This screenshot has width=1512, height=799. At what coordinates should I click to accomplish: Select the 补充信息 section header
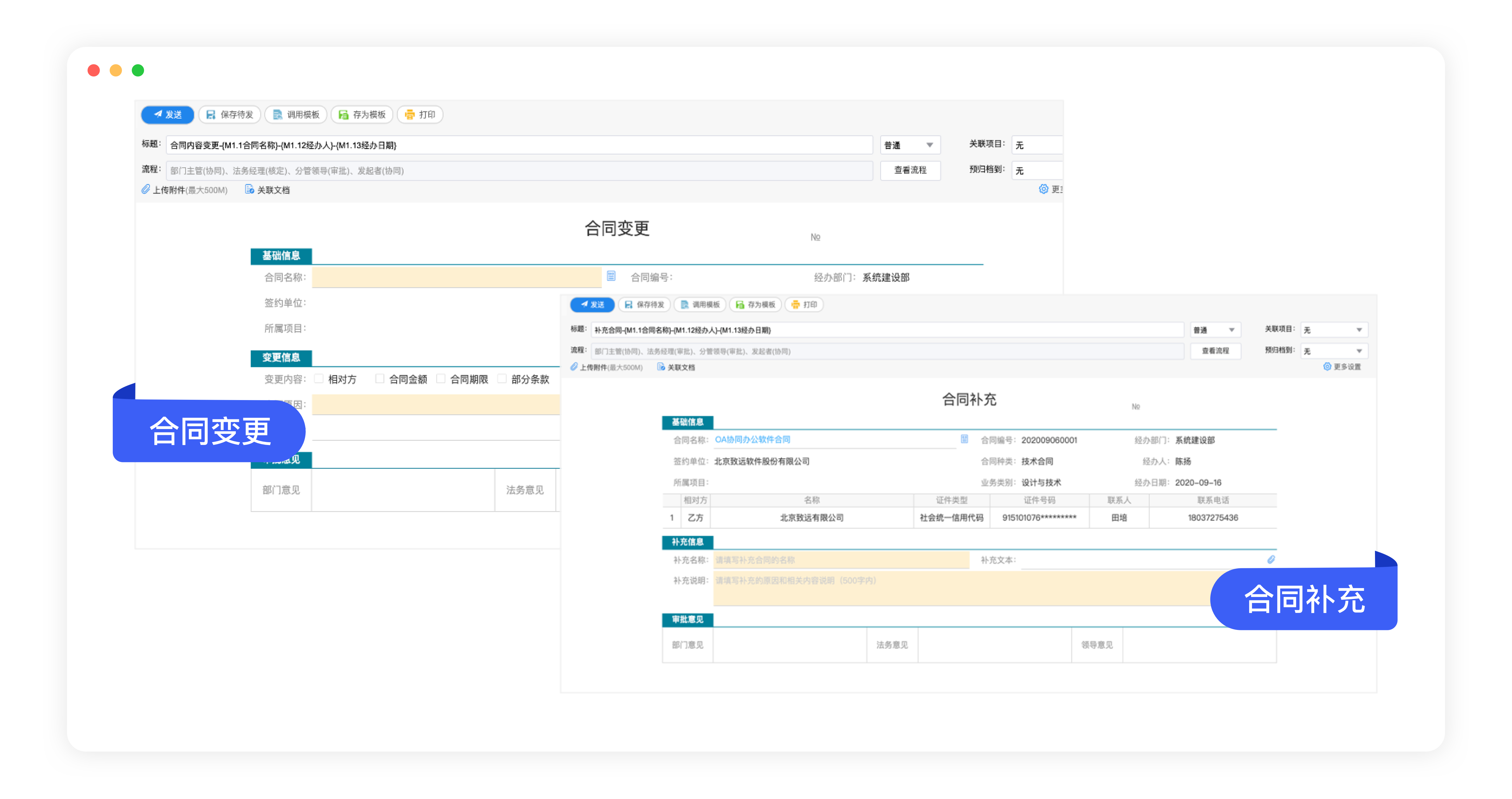pyautogui.click(x=687, y=542)
